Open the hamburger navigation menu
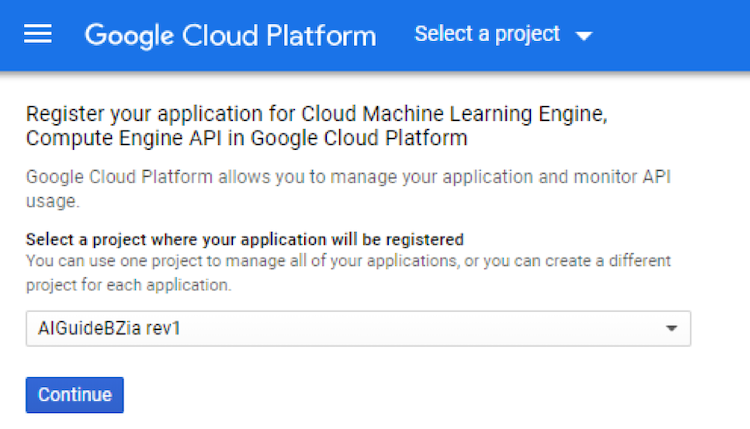This screenshot has height=429, width=750. (x=37, y=35)
